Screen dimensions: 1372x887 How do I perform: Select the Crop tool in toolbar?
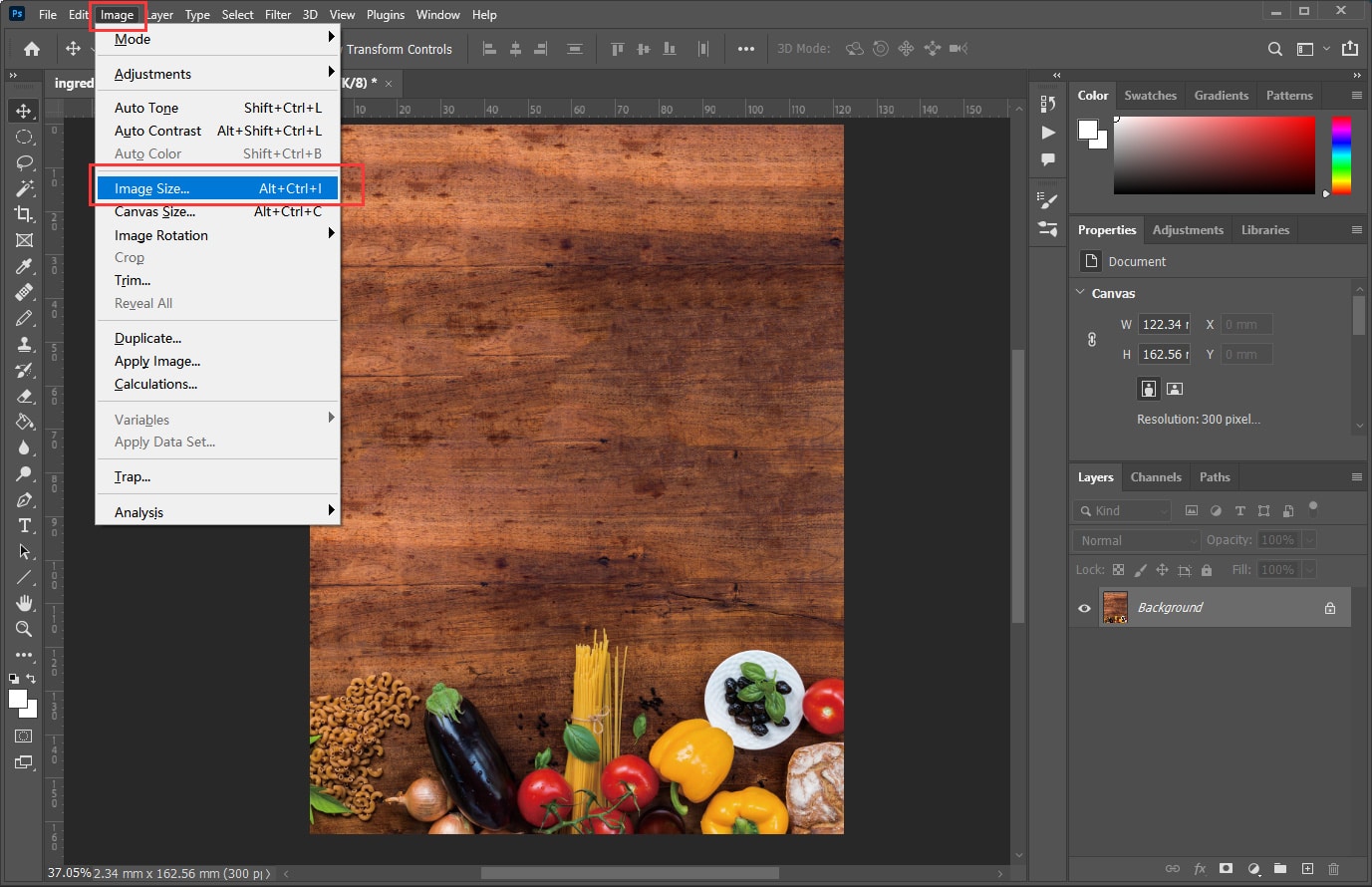point(25,214)
